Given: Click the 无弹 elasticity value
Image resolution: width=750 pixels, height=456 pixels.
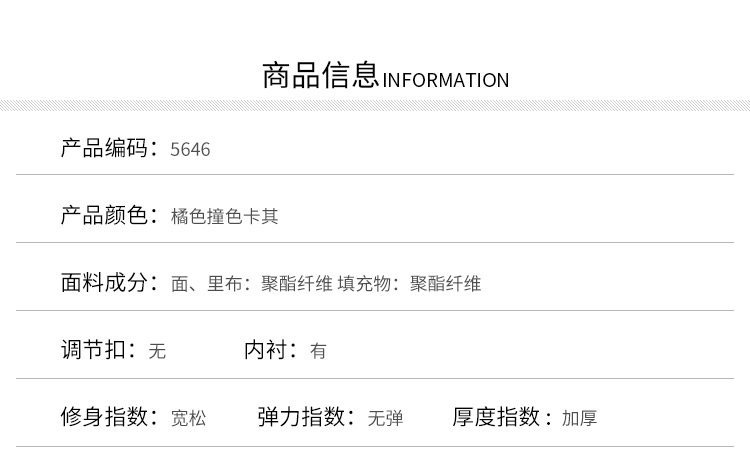Looking at the screenshot, I should pos(385,418).
